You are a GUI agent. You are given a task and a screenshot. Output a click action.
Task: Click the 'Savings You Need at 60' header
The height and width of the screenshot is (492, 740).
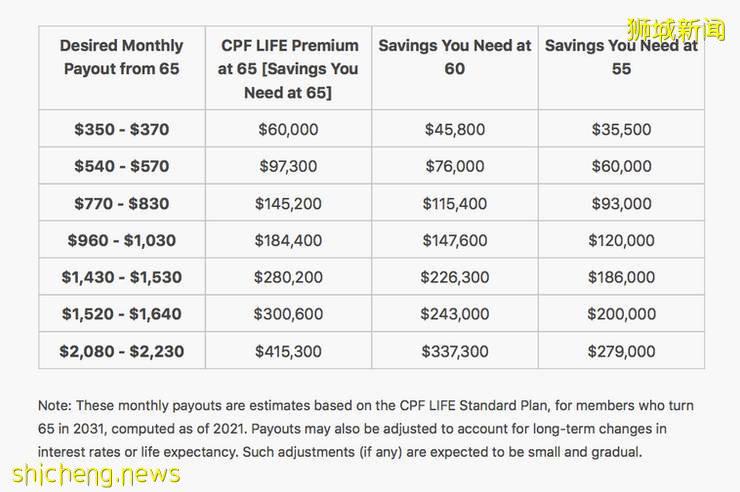click(455, 57)
